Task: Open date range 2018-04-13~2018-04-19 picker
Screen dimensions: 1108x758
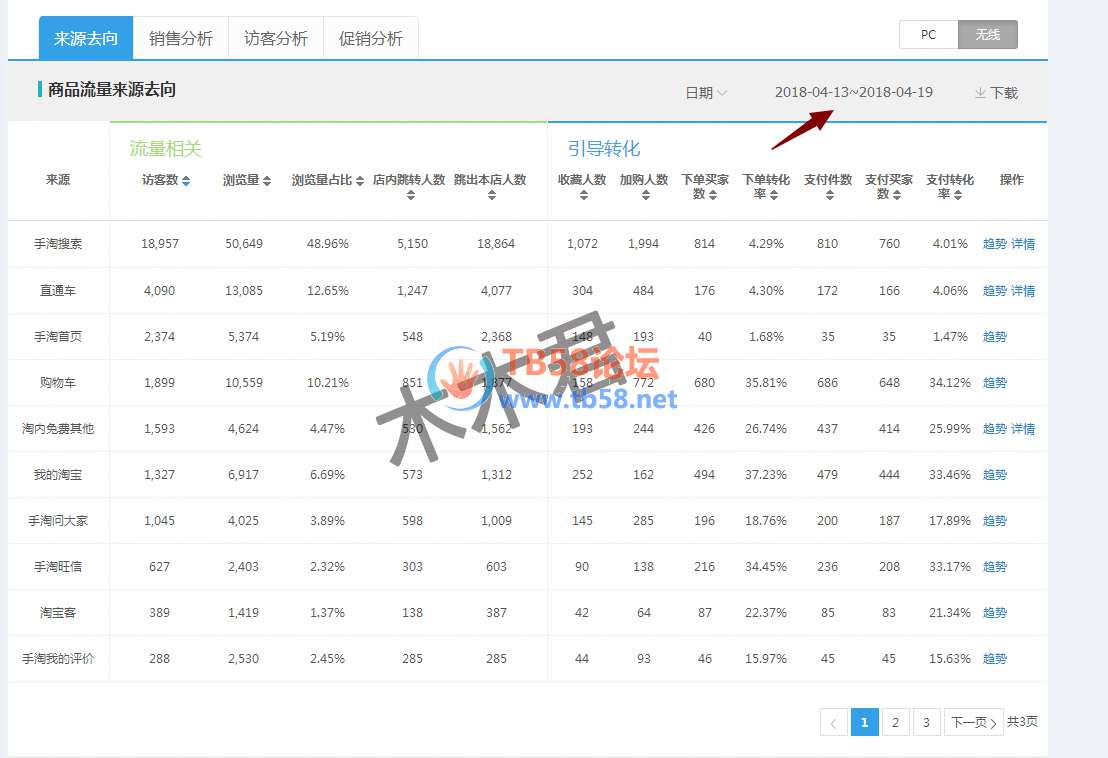Action: pos(853,92)
